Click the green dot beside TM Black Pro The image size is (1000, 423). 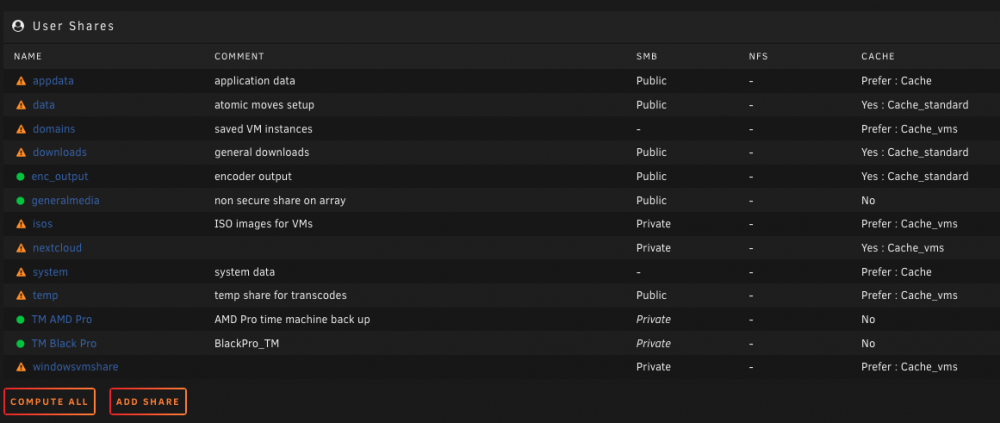(x=20, y=344)
